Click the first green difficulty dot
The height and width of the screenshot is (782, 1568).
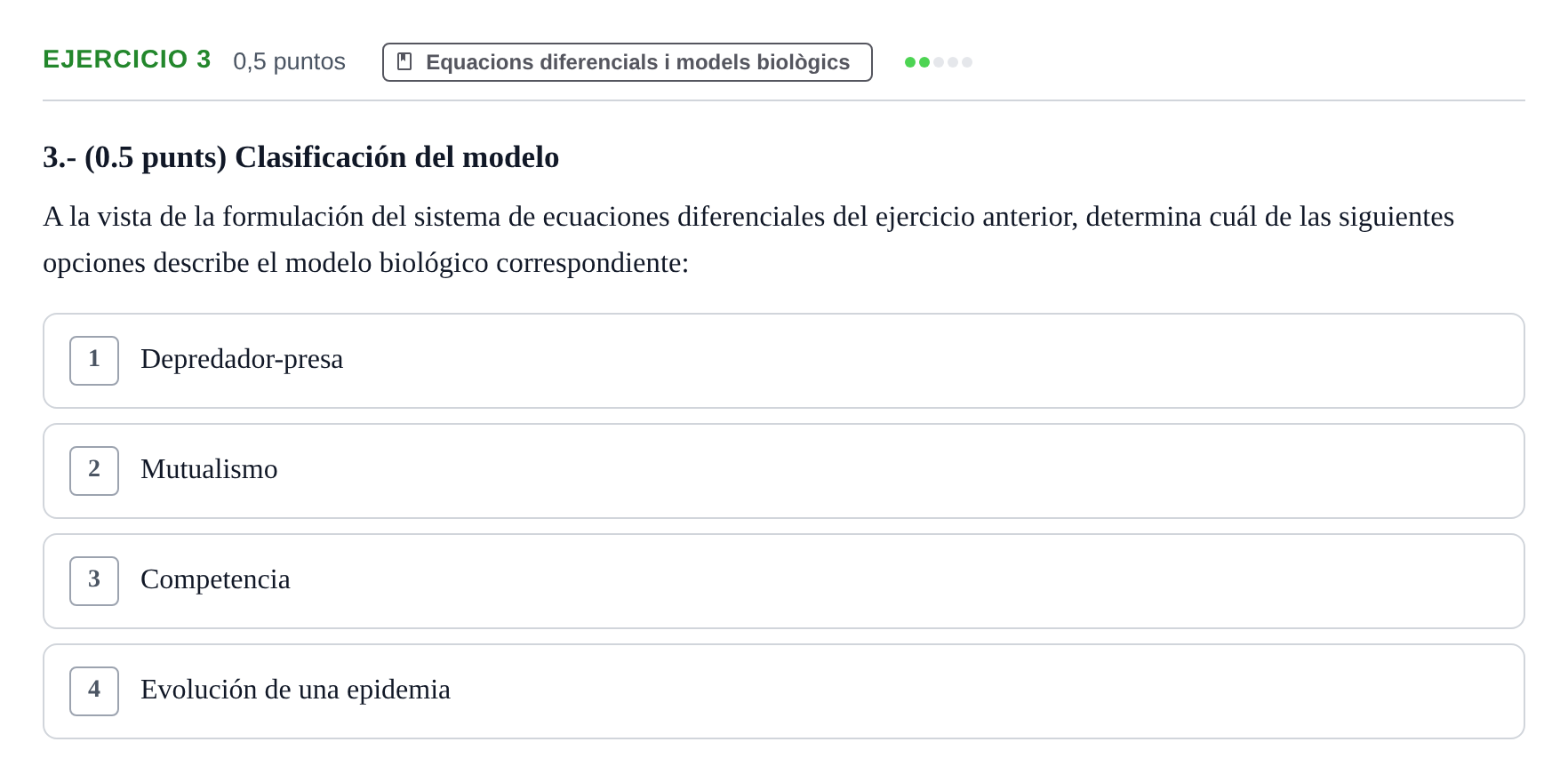910,62
